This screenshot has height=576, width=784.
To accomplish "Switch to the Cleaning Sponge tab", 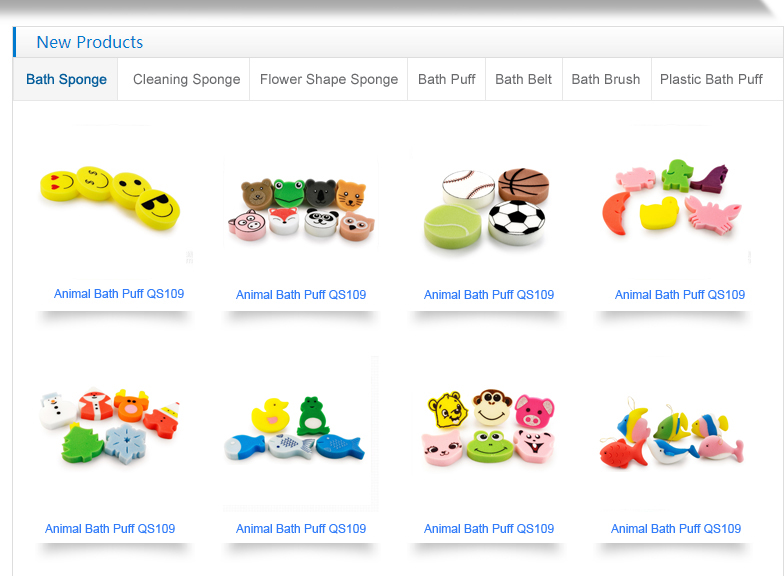I will (x=186, y=80).
